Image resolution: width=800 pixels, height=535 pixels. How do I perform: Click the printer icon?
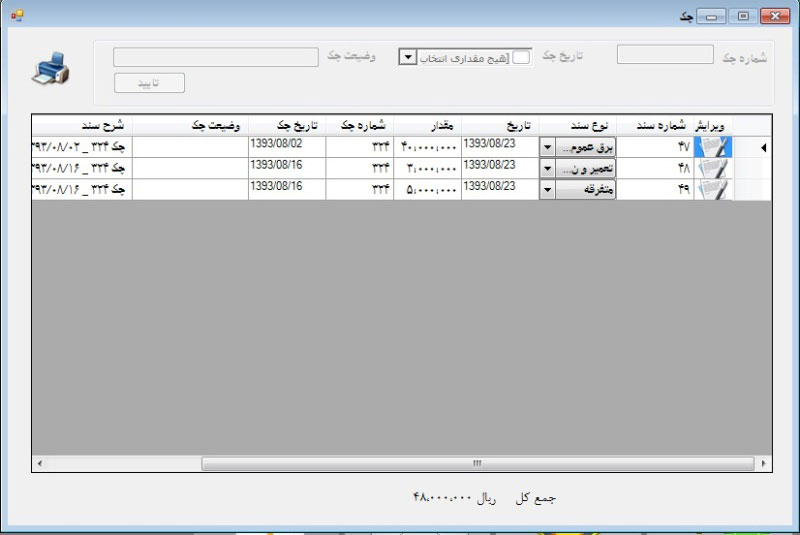coord(51,68)
